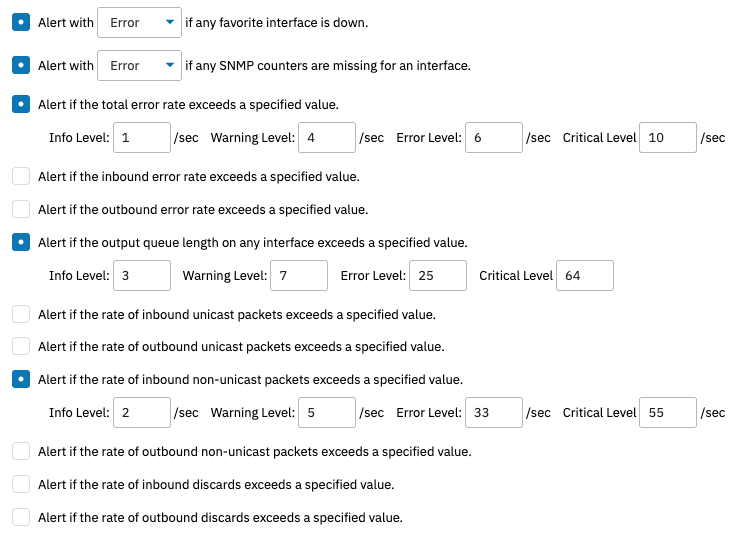This screenshot has height=536, width=742.
Task: Enable the inbound error rate alert
Action: click(x=21, y=176)
